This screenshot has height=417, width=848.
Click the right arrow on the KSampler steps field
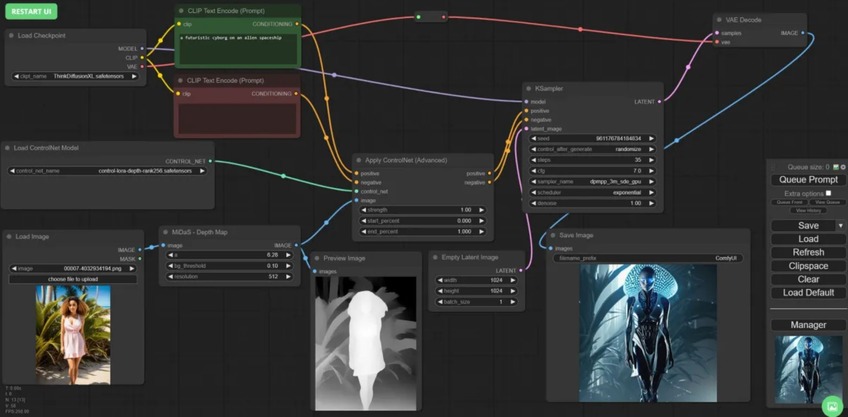tap(651, 160)
